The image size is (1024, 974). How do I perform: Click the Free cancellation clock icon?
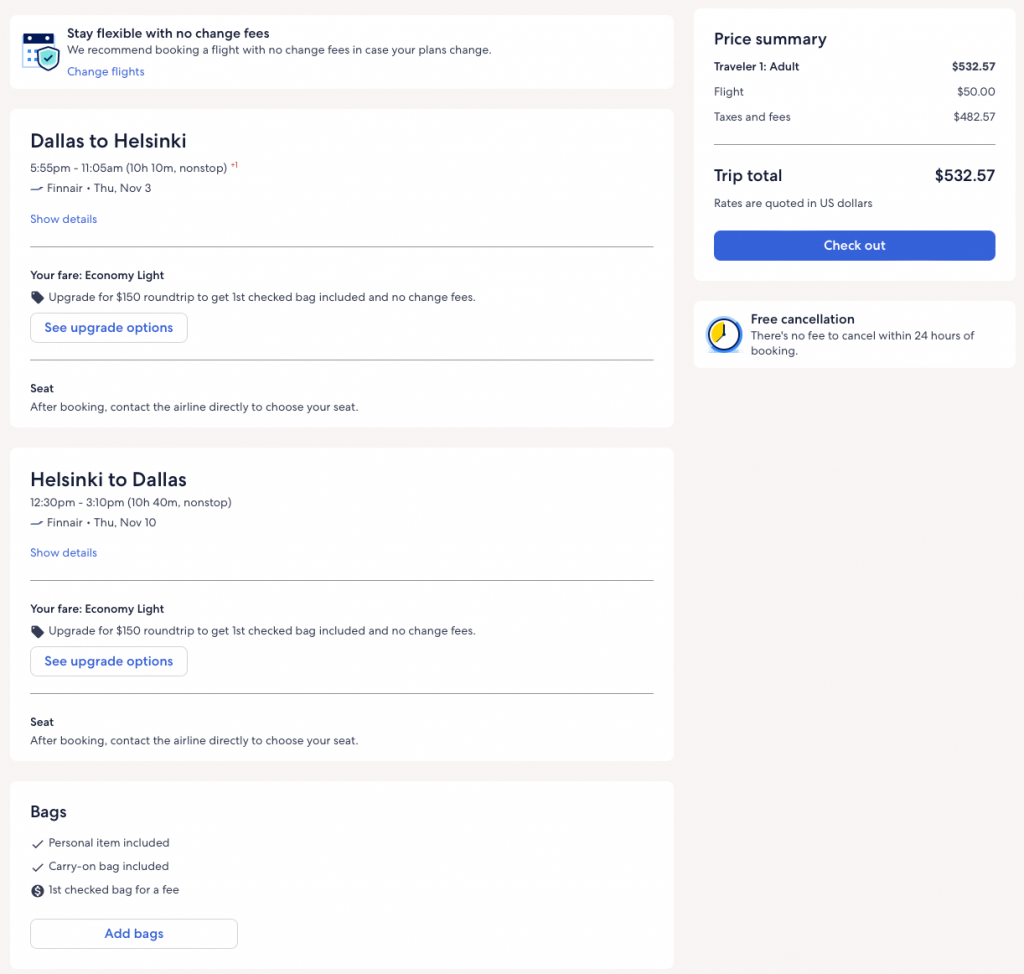[x=724, y=335]
